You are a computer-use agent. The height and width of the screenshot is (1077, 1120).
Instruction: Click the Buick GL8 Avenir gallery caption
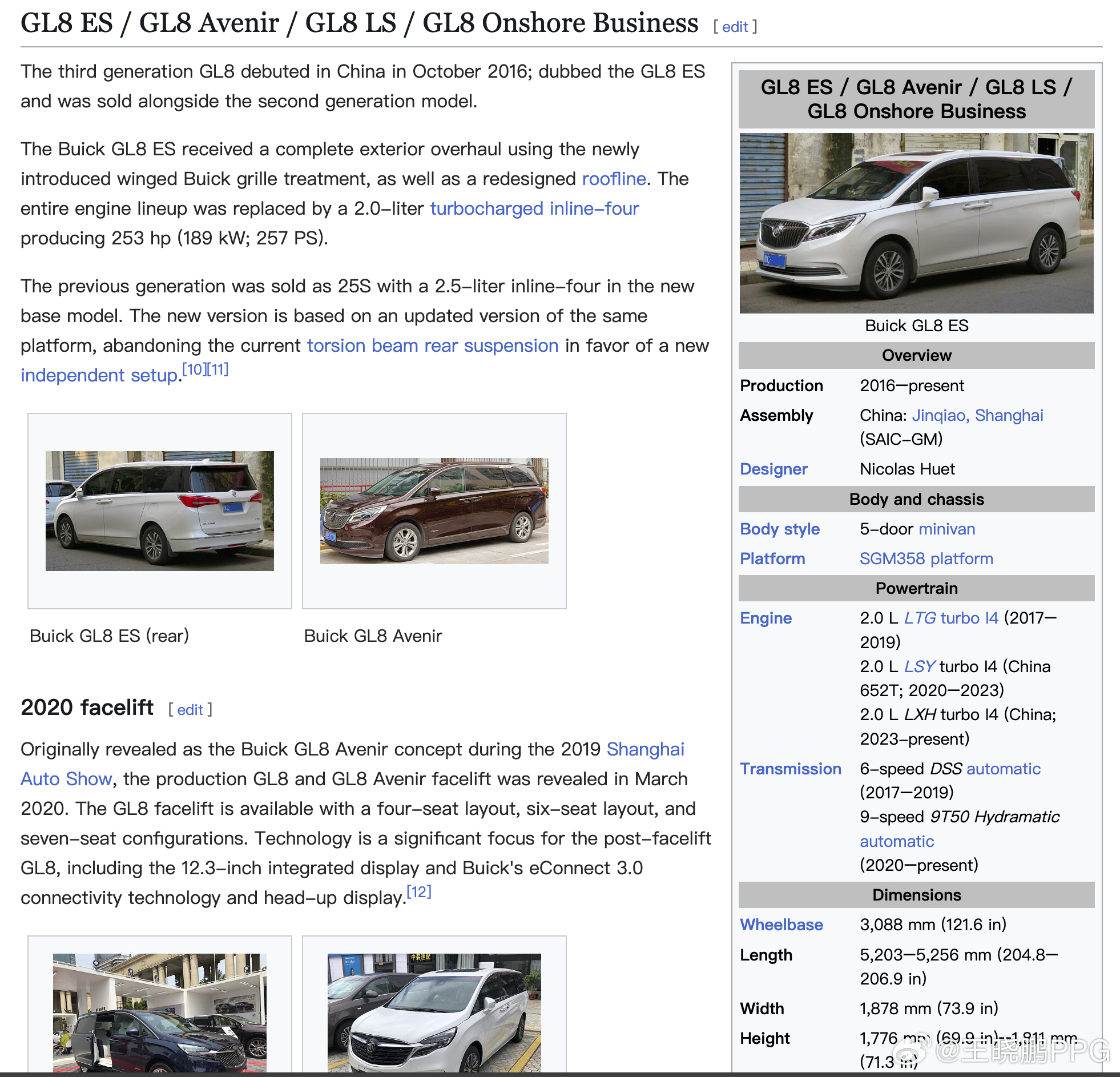(x=373, y=636)
